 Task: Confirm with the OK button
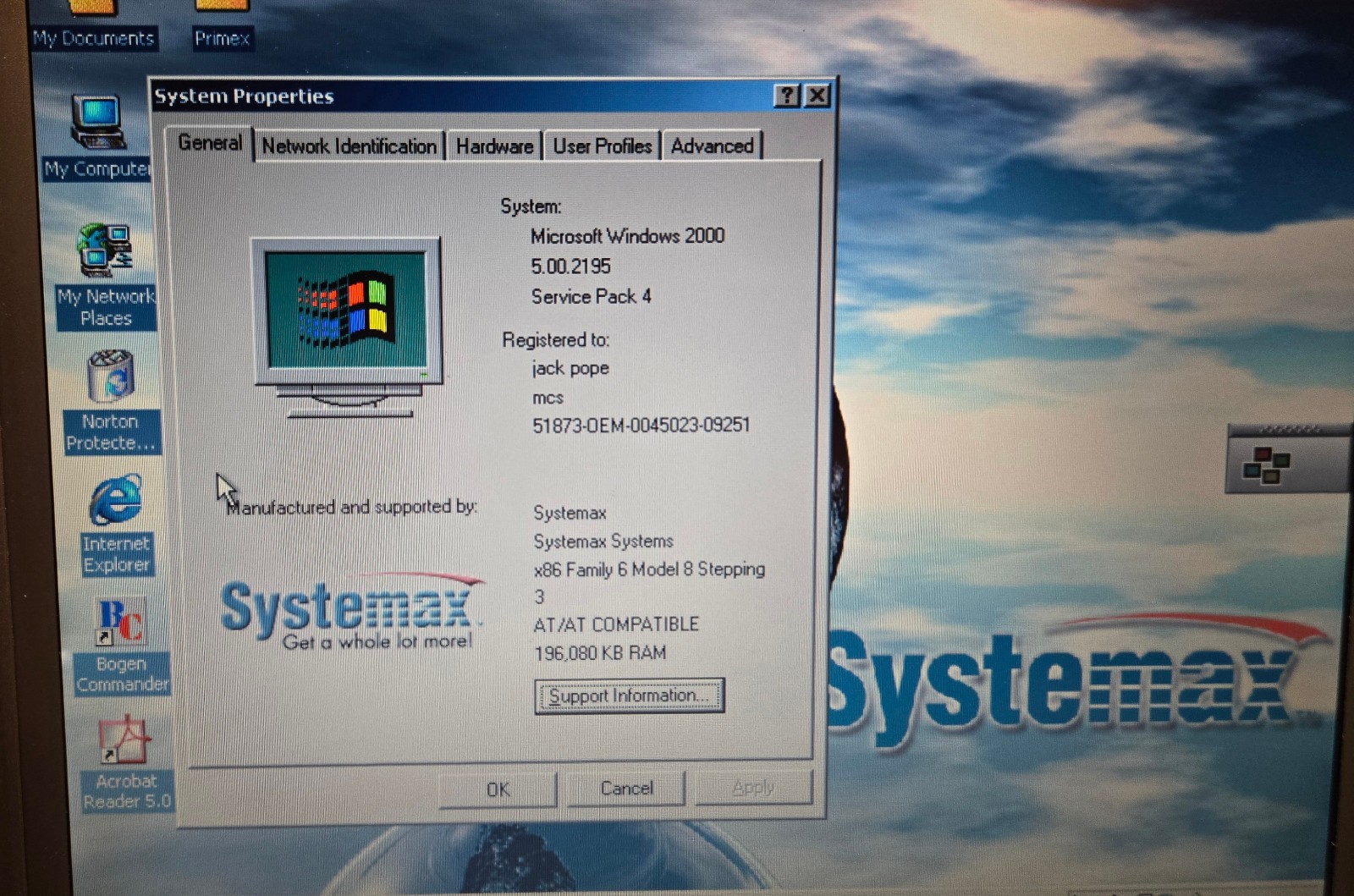coord(498,789)
